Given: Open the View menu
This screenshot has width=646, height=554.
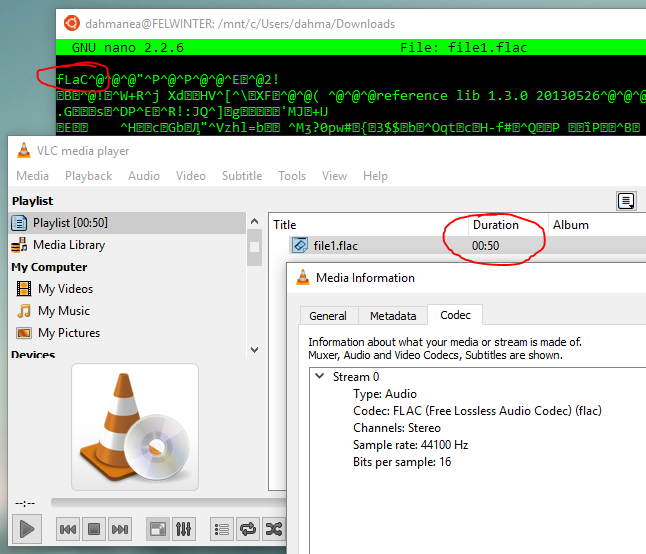Looking at the screenshot, I should point(334,176).
